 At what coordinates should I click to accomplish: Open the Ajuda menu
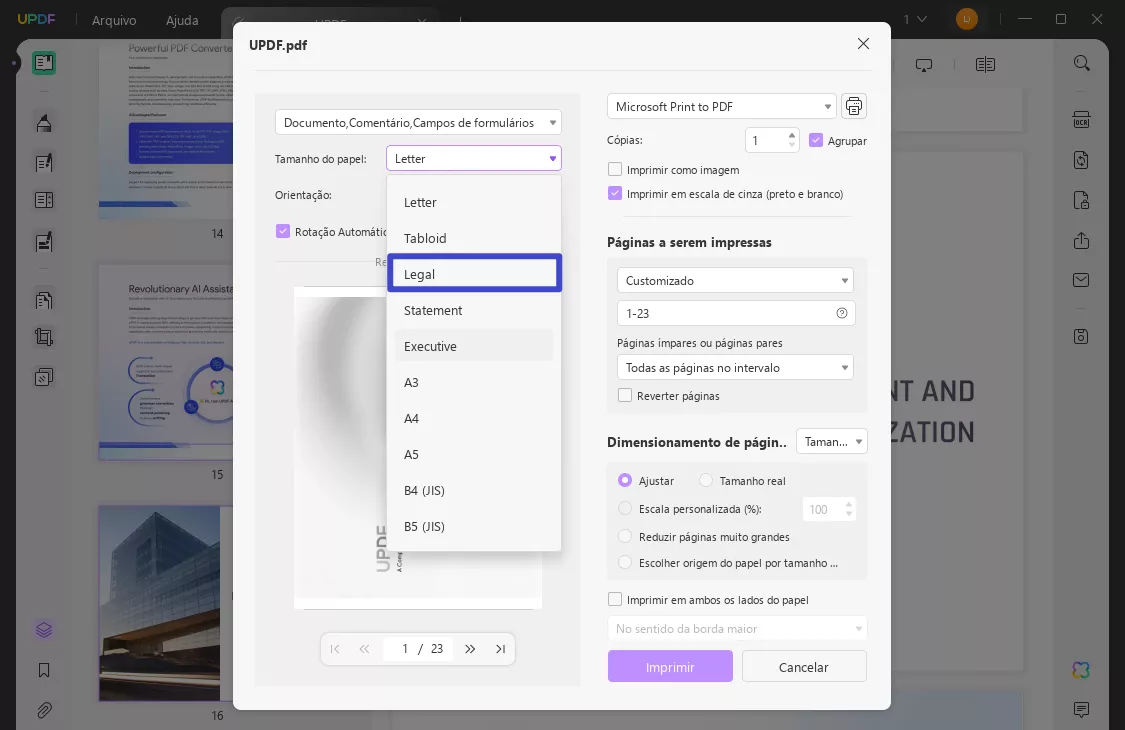pyautogui.click(x=182, y=20)
